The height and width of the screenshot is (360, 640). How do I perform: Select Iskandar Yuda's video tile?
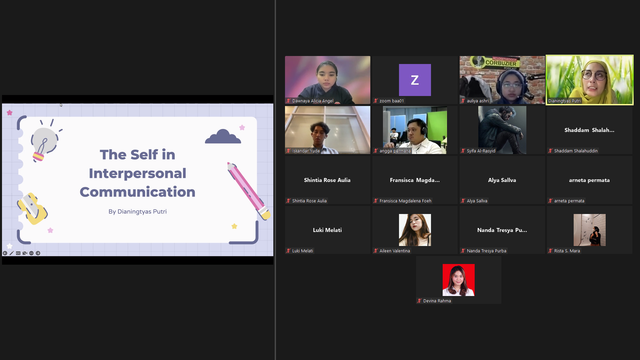pyautogui.click(x=328, y=130)
